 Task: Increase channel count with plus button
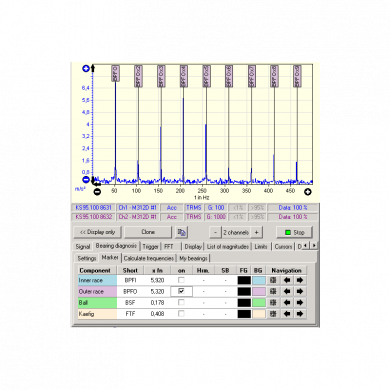256,232
